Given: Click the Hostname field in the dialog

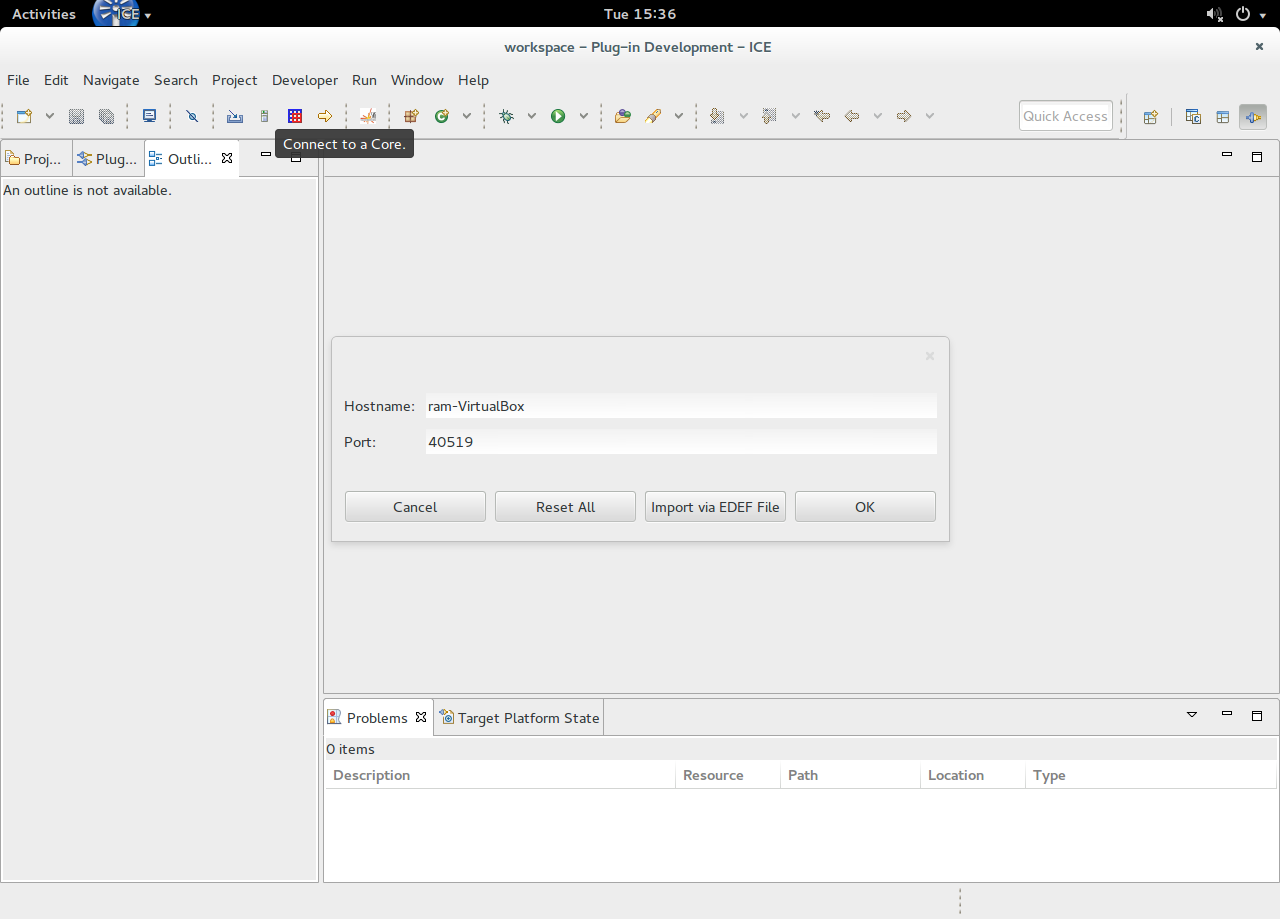Looking at the screenshot, I should point(681,406).
